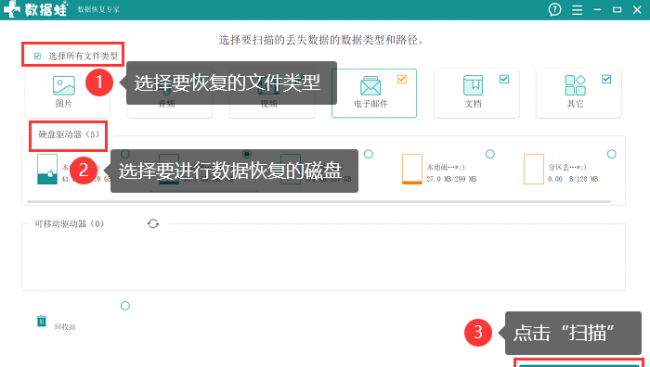Uncheck the 文档 checkbox
The width and height of the screenshot is (650, 367).
504,79
